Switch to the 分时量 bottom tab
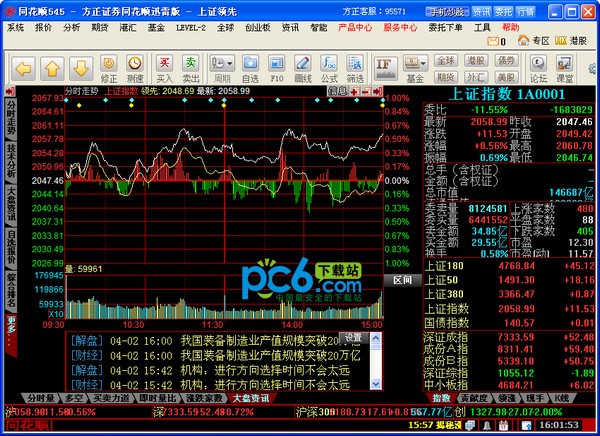 pos(40,398)
